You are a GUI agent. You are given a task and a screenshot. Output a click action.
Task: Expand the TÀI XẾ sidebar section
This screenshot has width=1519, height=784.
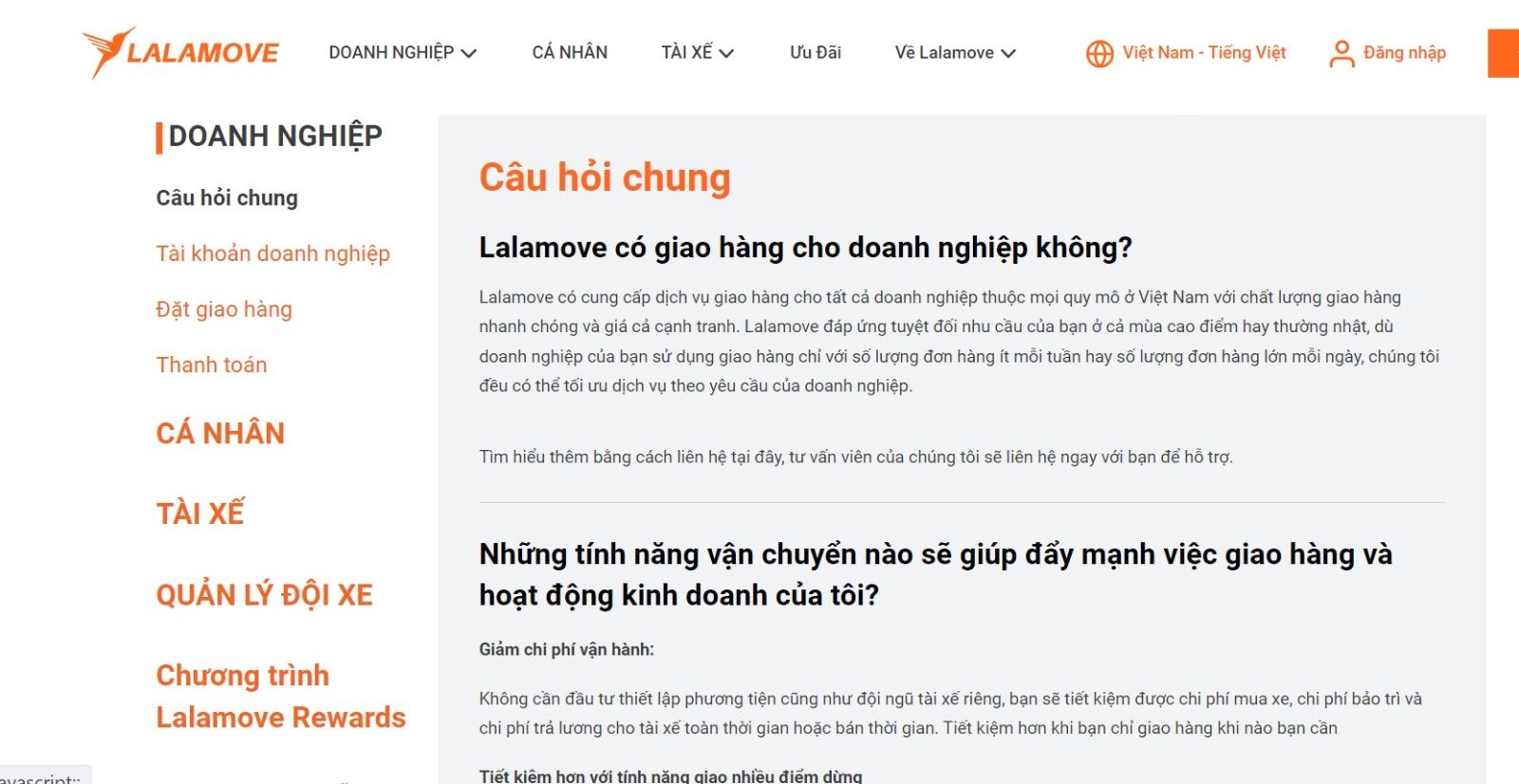tap(200, 513)
